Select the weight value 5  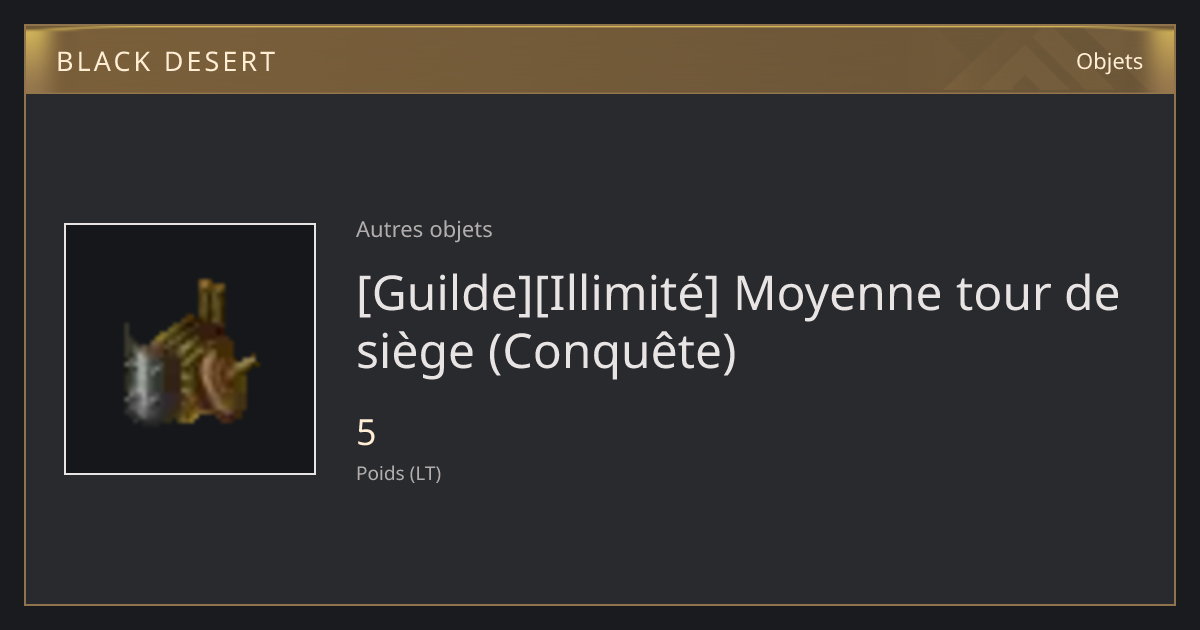coord(366,433)
